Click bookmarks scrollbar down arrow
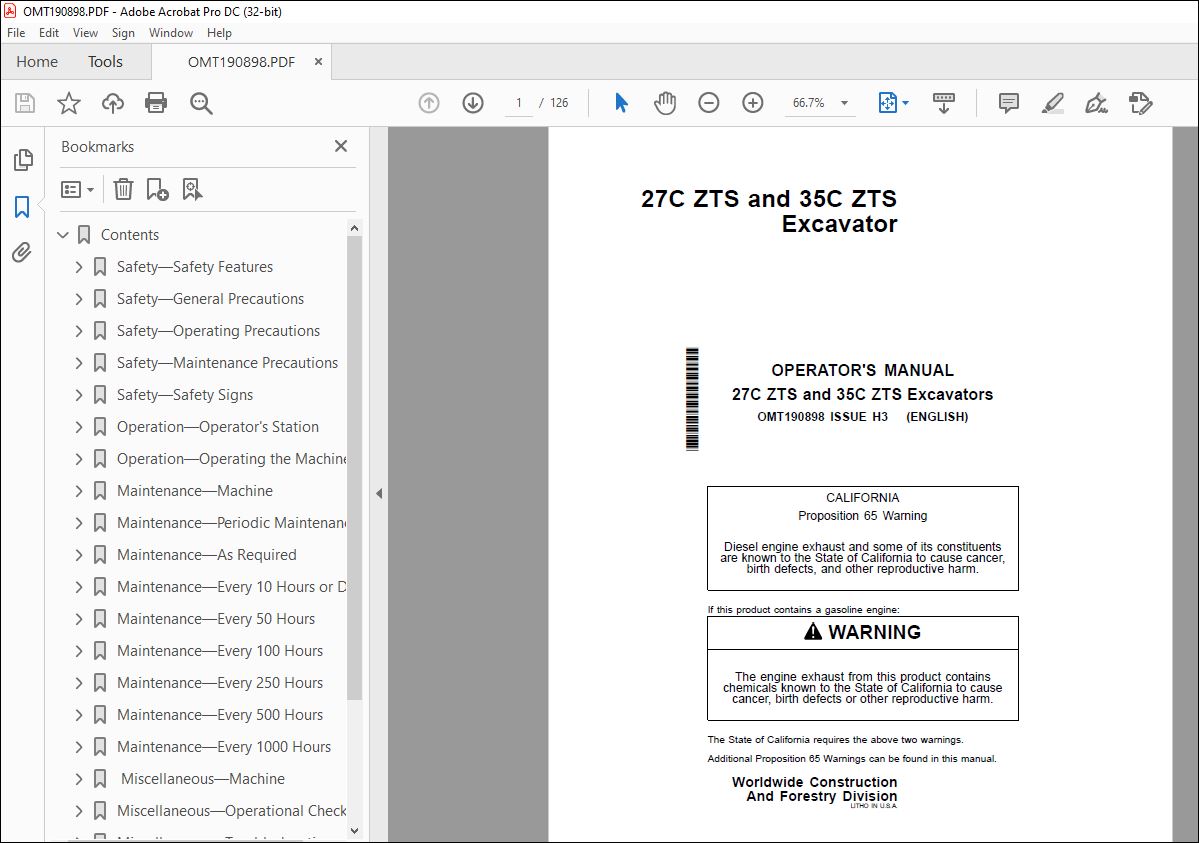This screenshot has height=843, width=1199. tap(354, 831)
